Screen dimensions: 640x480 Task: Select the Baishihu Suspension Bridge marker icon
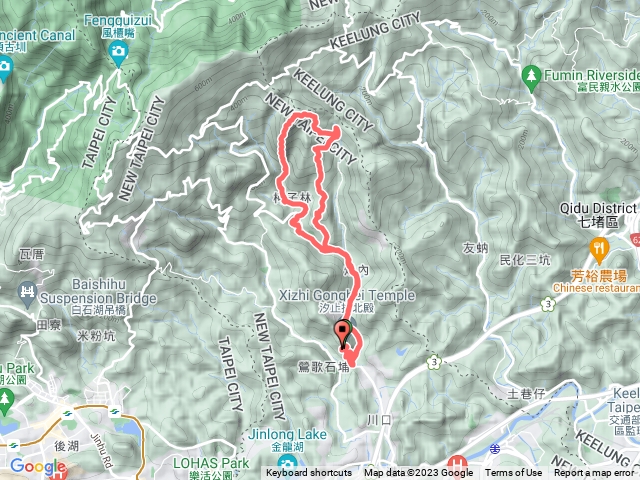click(28, 293)
